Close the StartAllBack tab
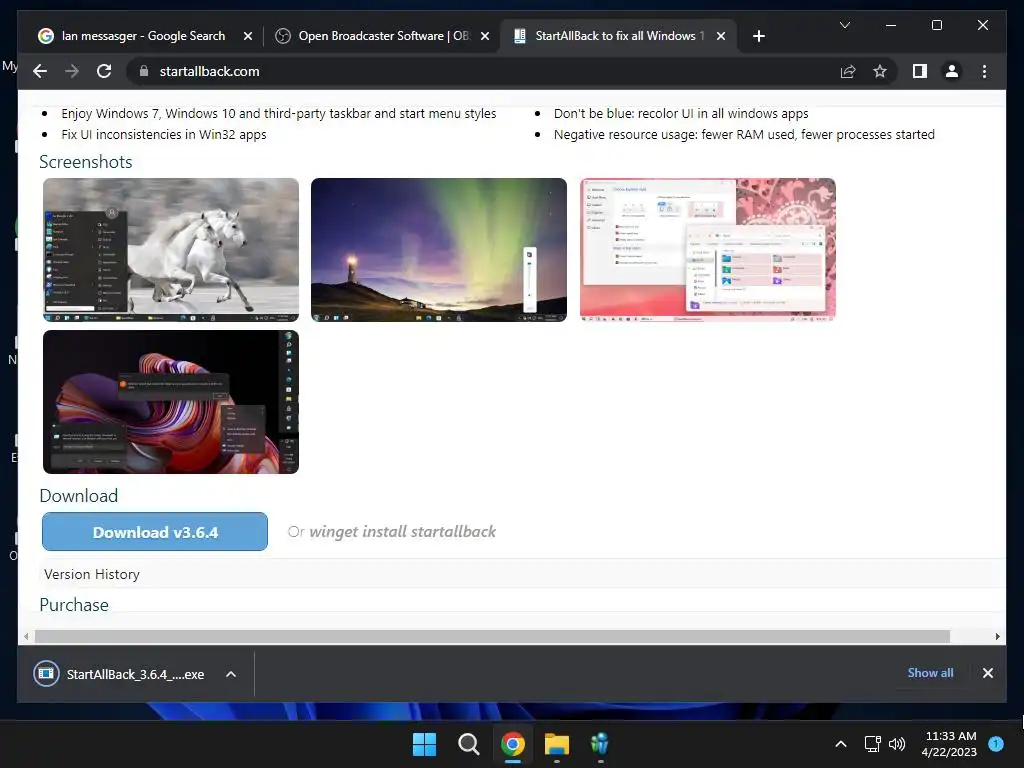Image resolution: width=1024 pixels, height=768 pixels. tap(720, 36)
